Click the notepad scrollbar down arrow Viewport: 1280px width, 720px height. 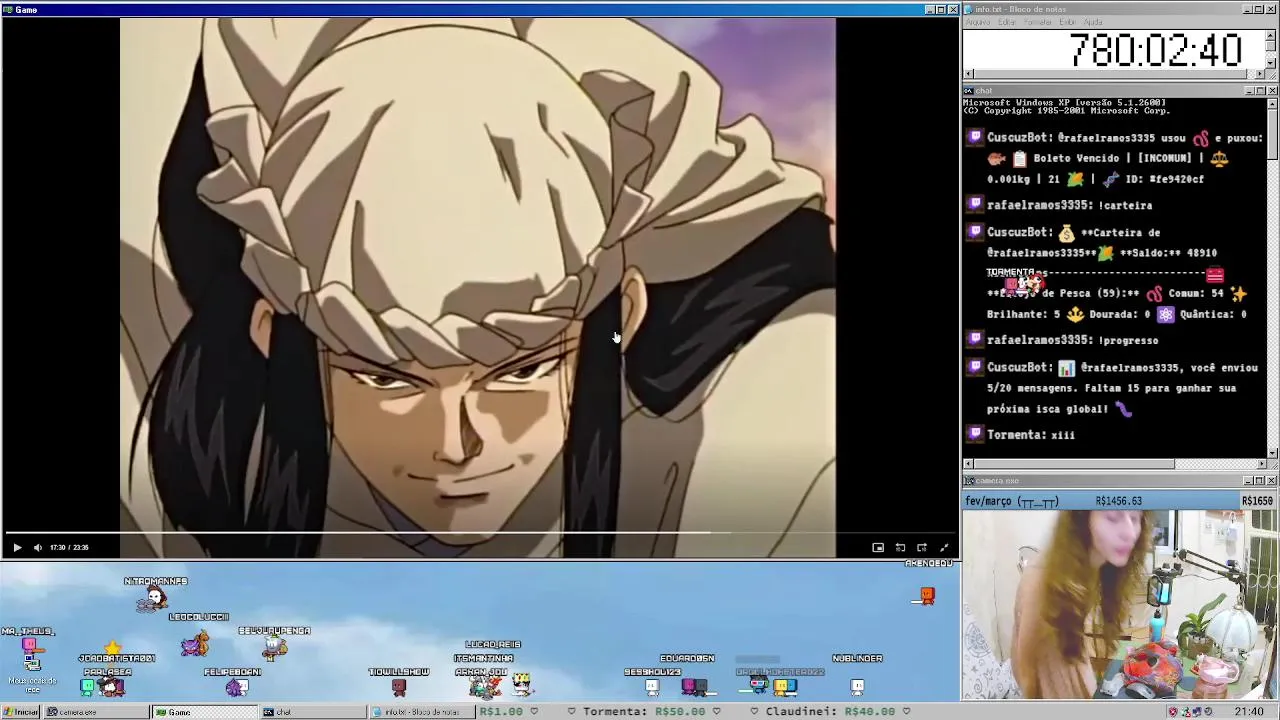click(1271, 62)
